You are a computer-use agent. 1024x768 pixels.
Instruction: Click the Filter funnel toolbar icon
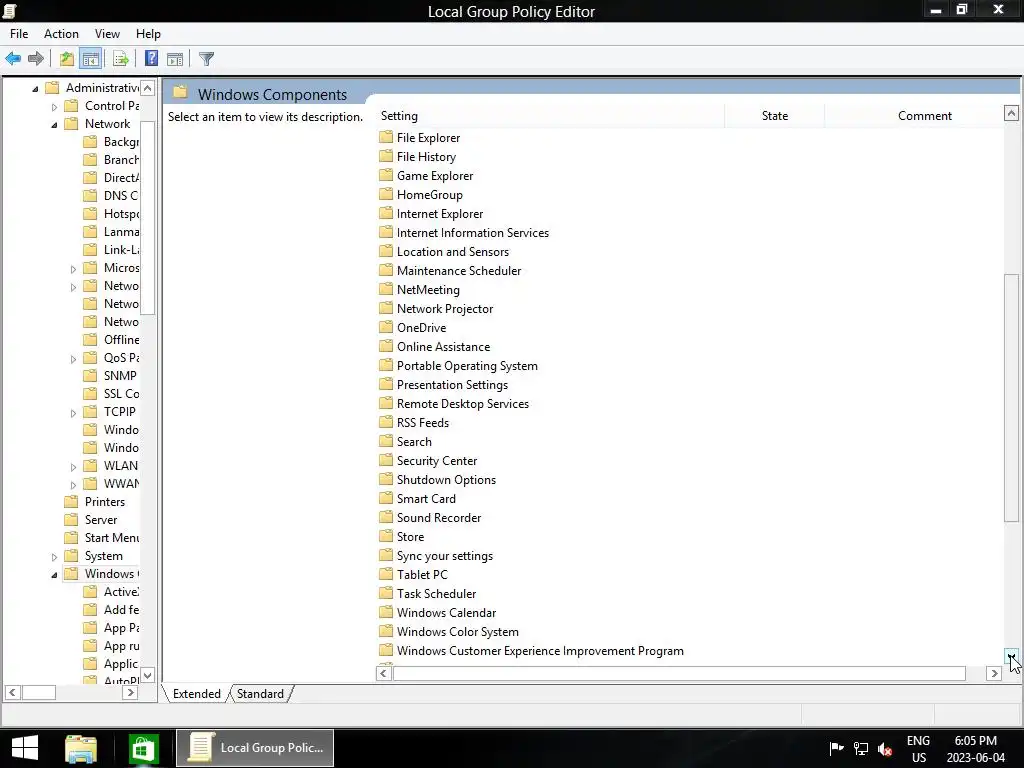coord(206,59)
